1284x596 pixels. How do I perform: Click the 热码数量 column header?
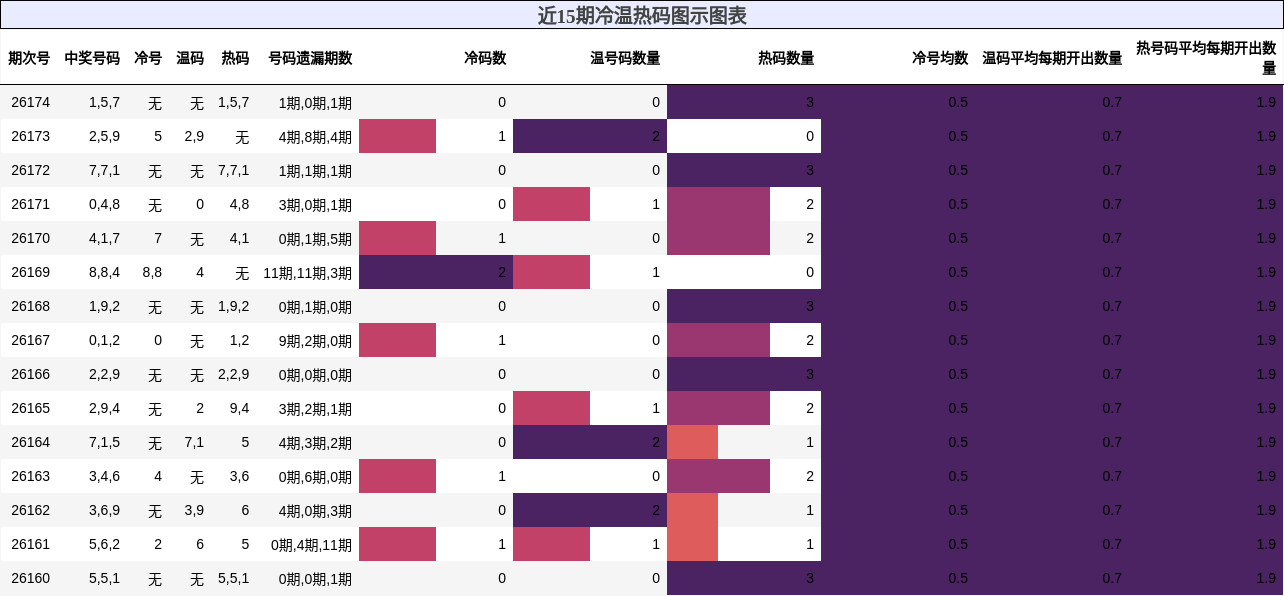pyautogui.click(x=786, y=58)
